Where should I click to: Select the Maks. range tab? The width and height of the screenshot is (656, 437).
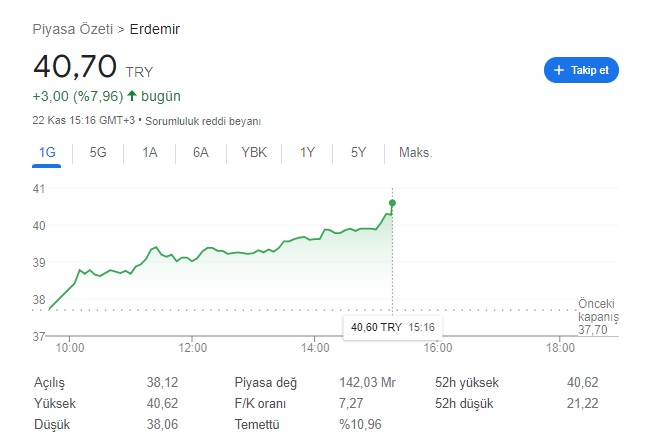tap(415, 153)
